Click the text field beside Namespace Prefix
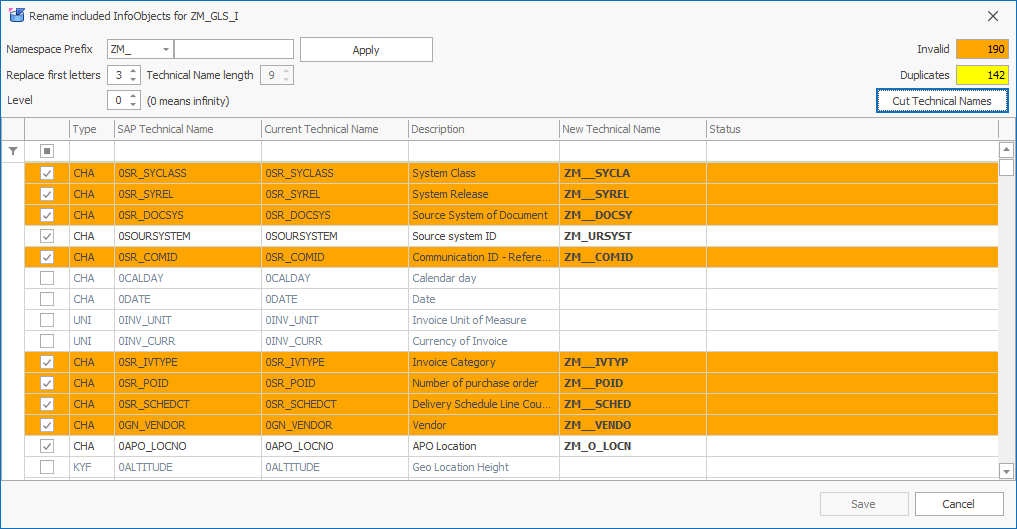1017x529 pixels. click(234, 50)
